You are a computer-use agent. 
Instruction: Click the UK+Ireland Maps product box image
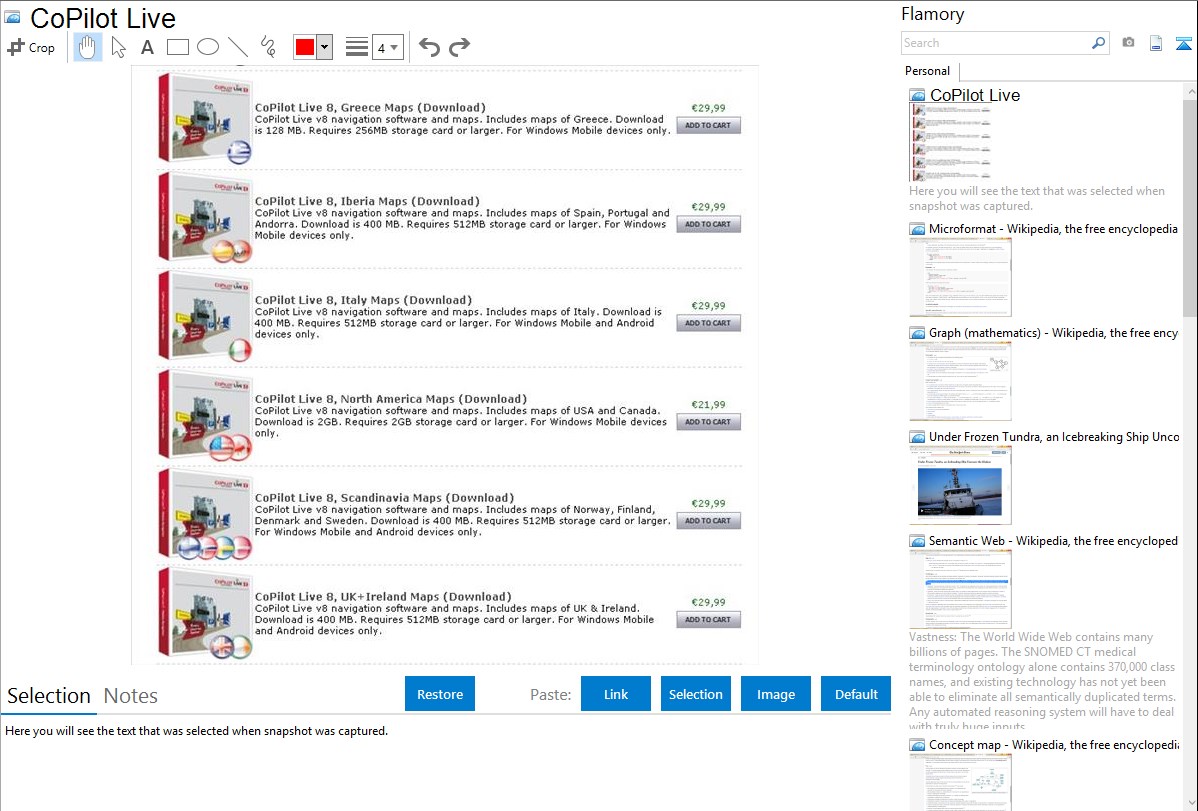pyautogui.click(x=205, y=613)
